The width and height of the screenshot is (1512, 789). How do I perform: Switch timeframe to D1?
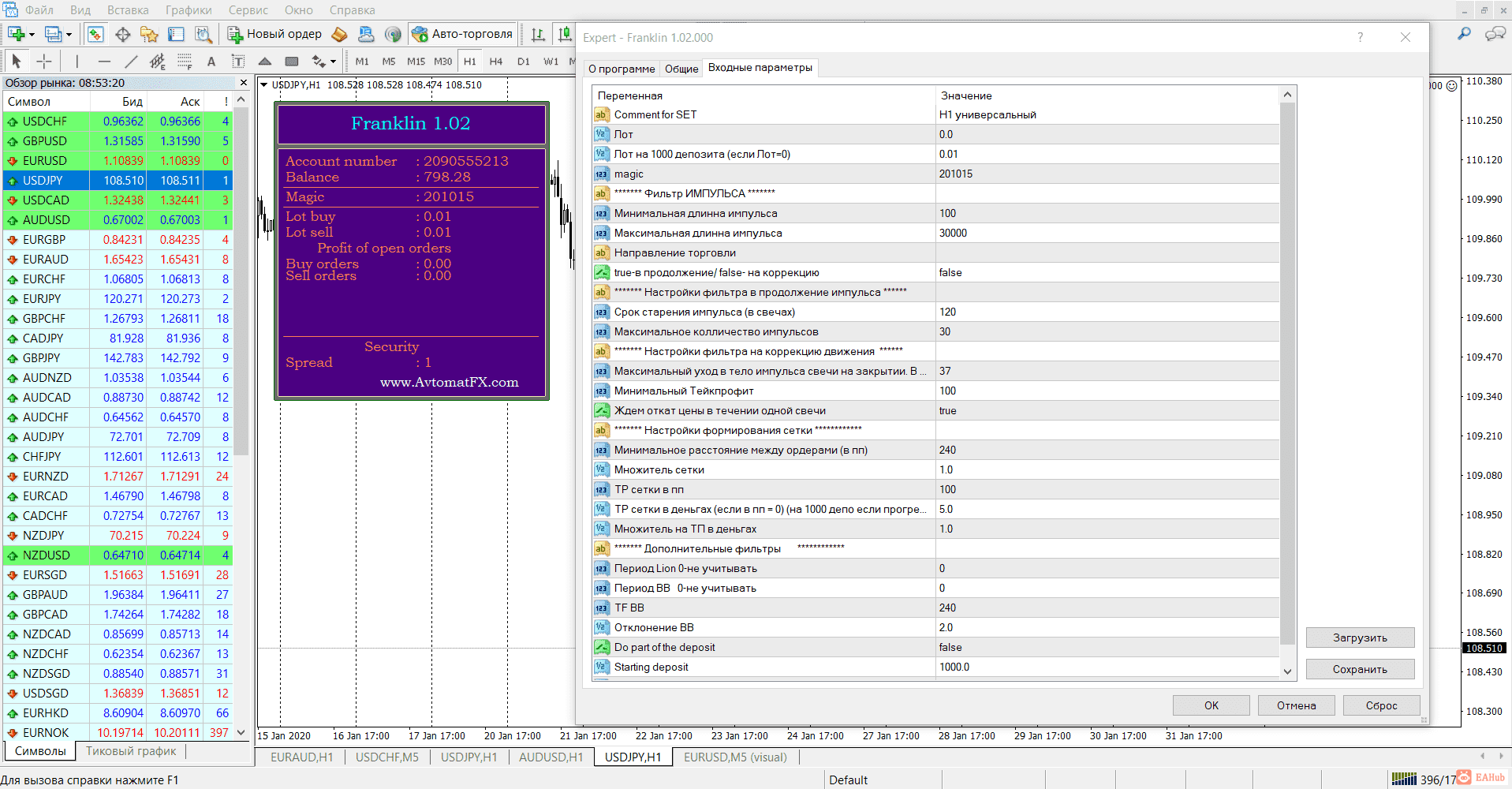click(524, 62)
